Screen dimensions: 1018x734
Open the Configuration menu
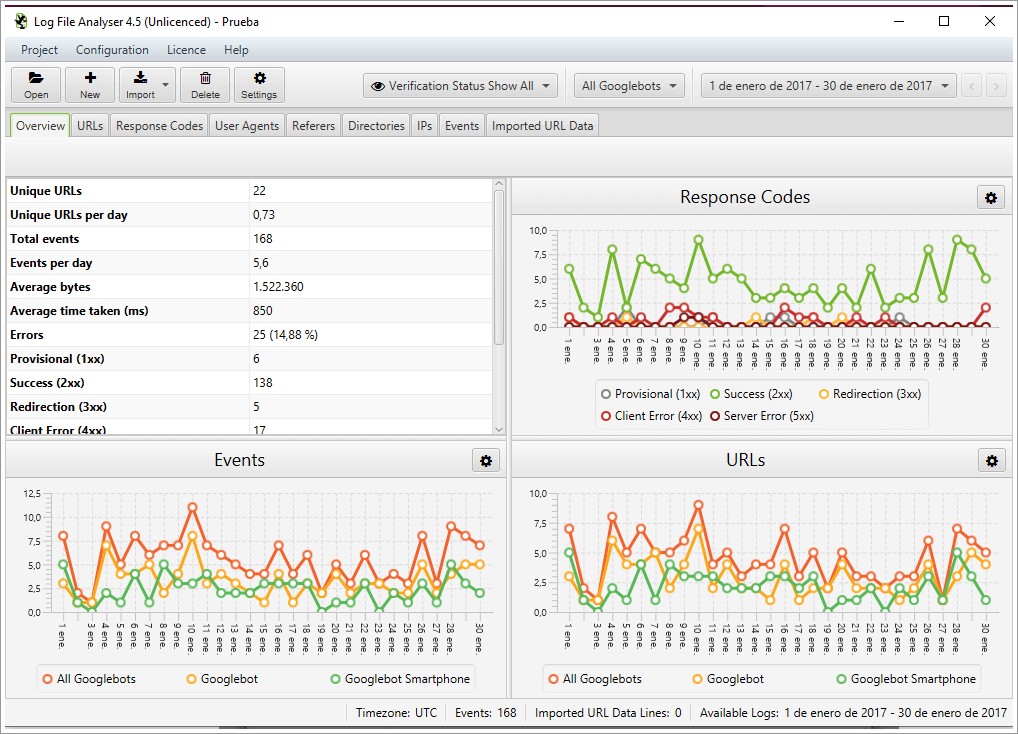(112, 49)
